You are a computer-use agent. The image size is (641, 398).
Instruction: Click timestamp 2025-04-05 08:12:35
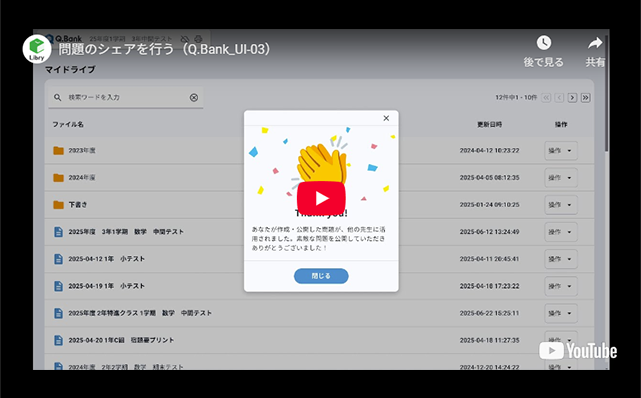489,178
